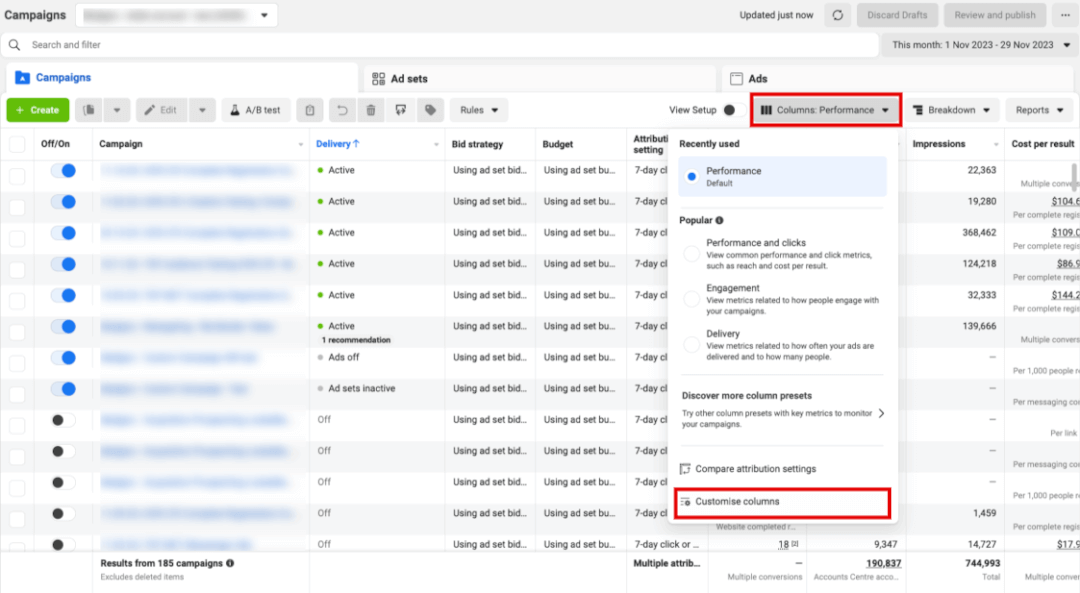Viewport: 1080px width, 593px height.
Task: Click the Campaigns folder icon
Action: [x=22, y=78]
